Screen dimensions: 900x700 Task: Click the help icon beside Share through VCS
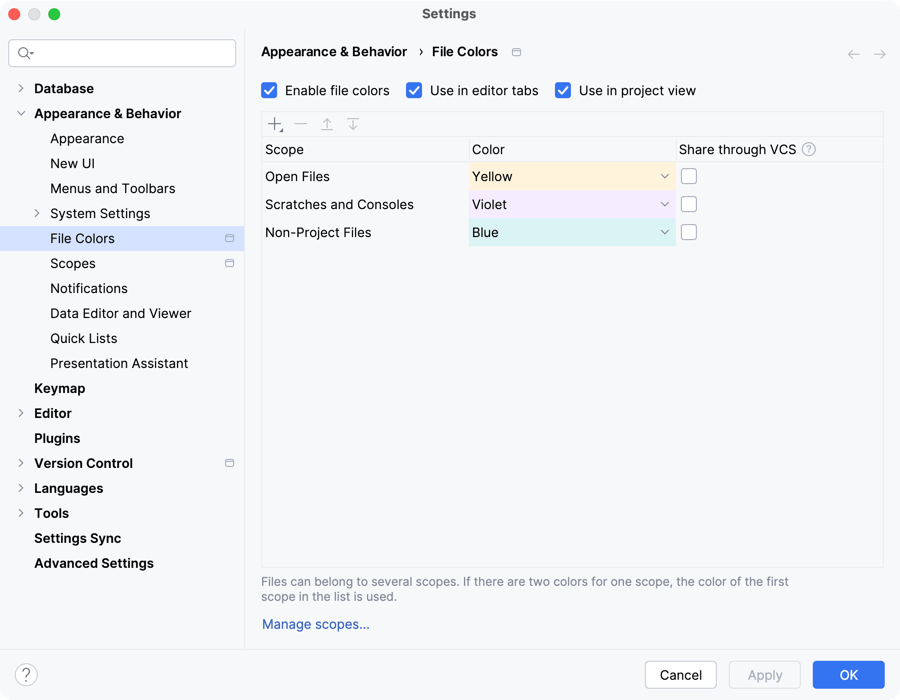click(809, 148)
